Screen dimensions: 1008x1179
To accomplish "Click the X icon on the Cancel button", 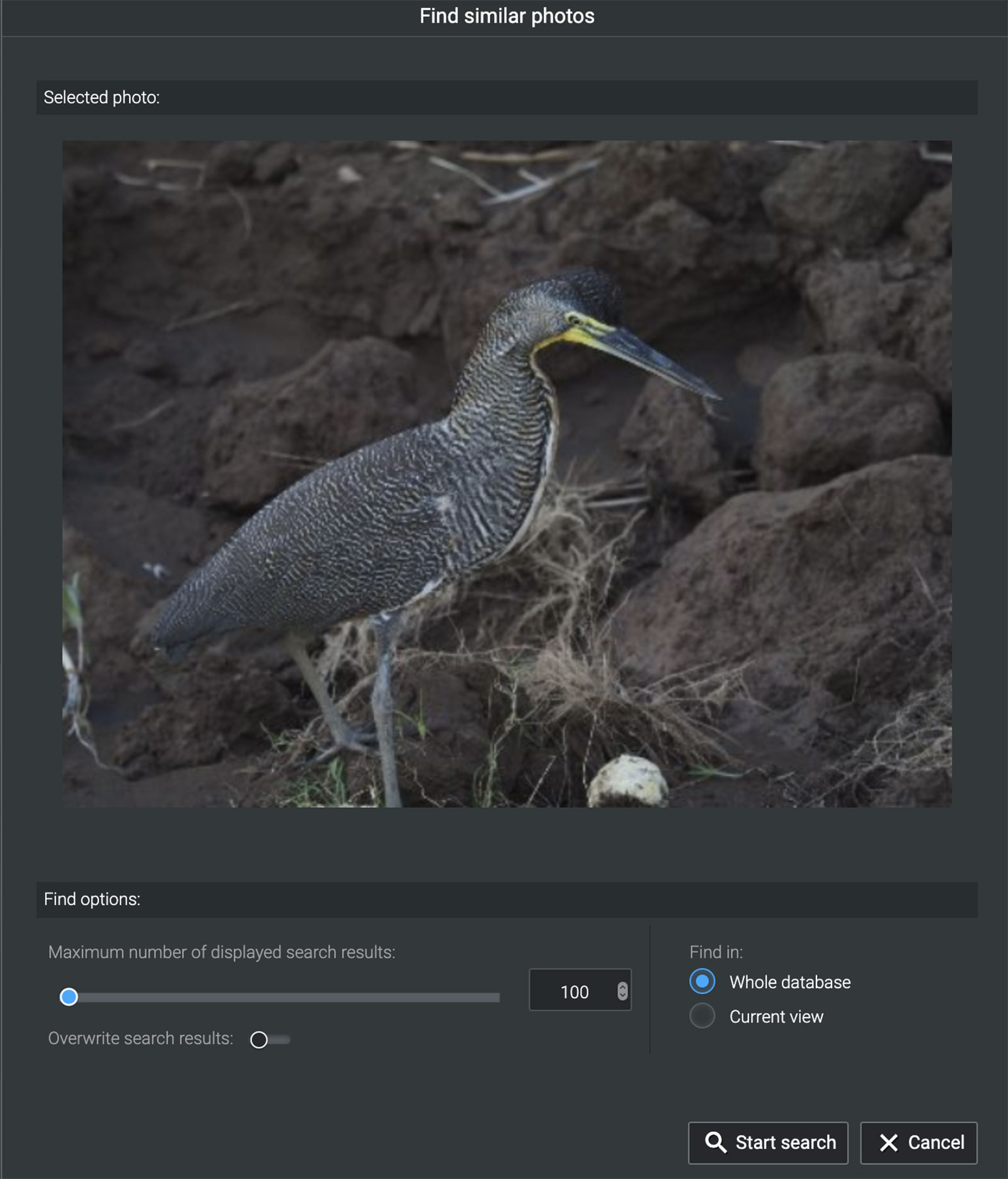I will pyautogui.click(x=888, y=1142).
